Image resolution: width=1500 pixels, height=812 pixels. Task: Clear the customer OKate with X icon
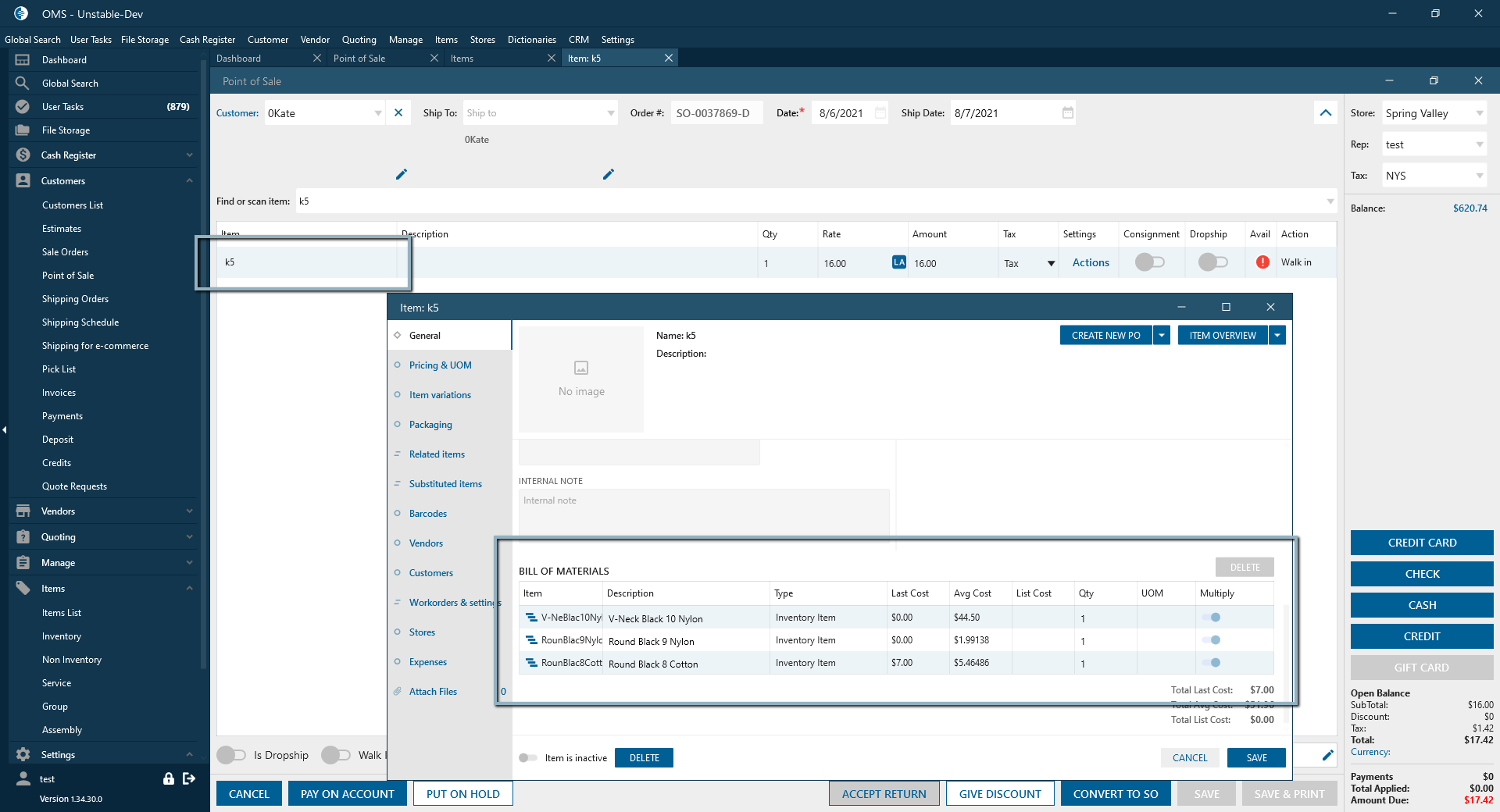(x=398, y=113)
